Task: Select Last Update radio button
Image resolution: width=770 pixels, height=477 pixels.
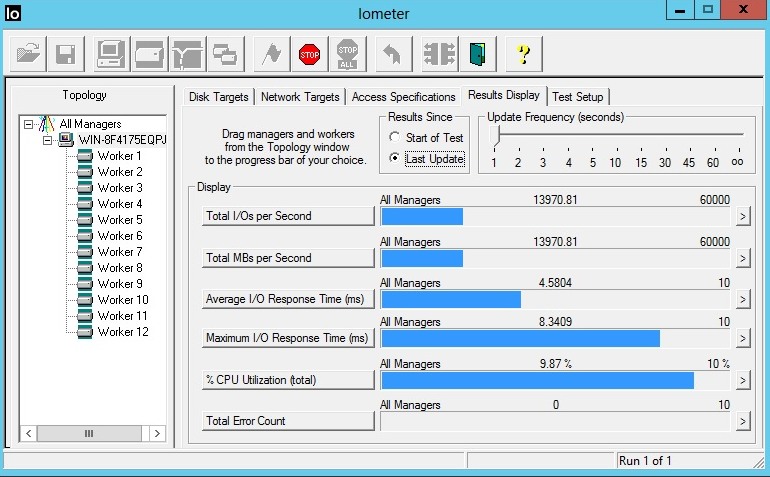Action: [x=394, y=158]
